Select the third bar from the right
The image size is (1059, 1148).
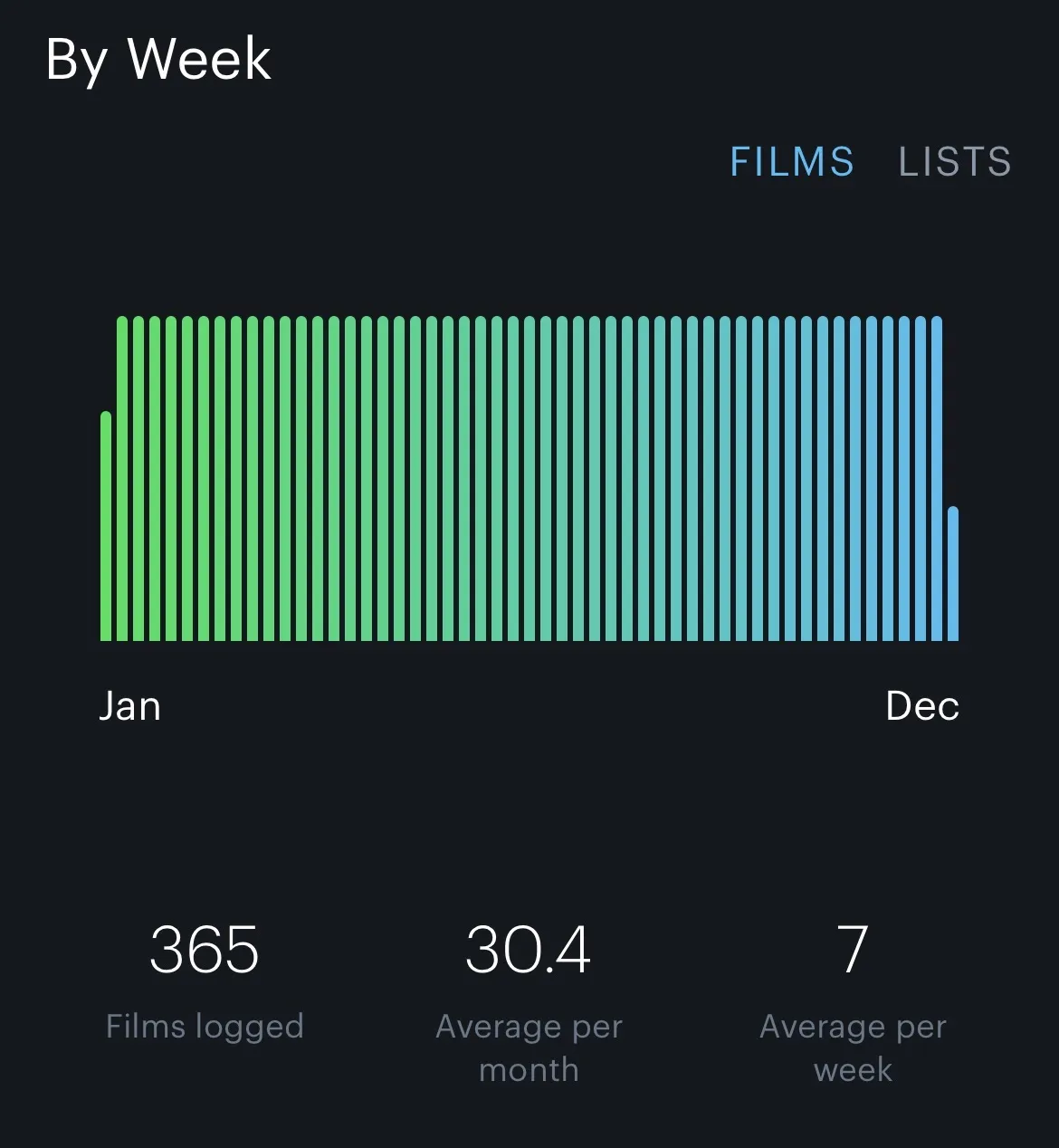(x=921, y=479)
